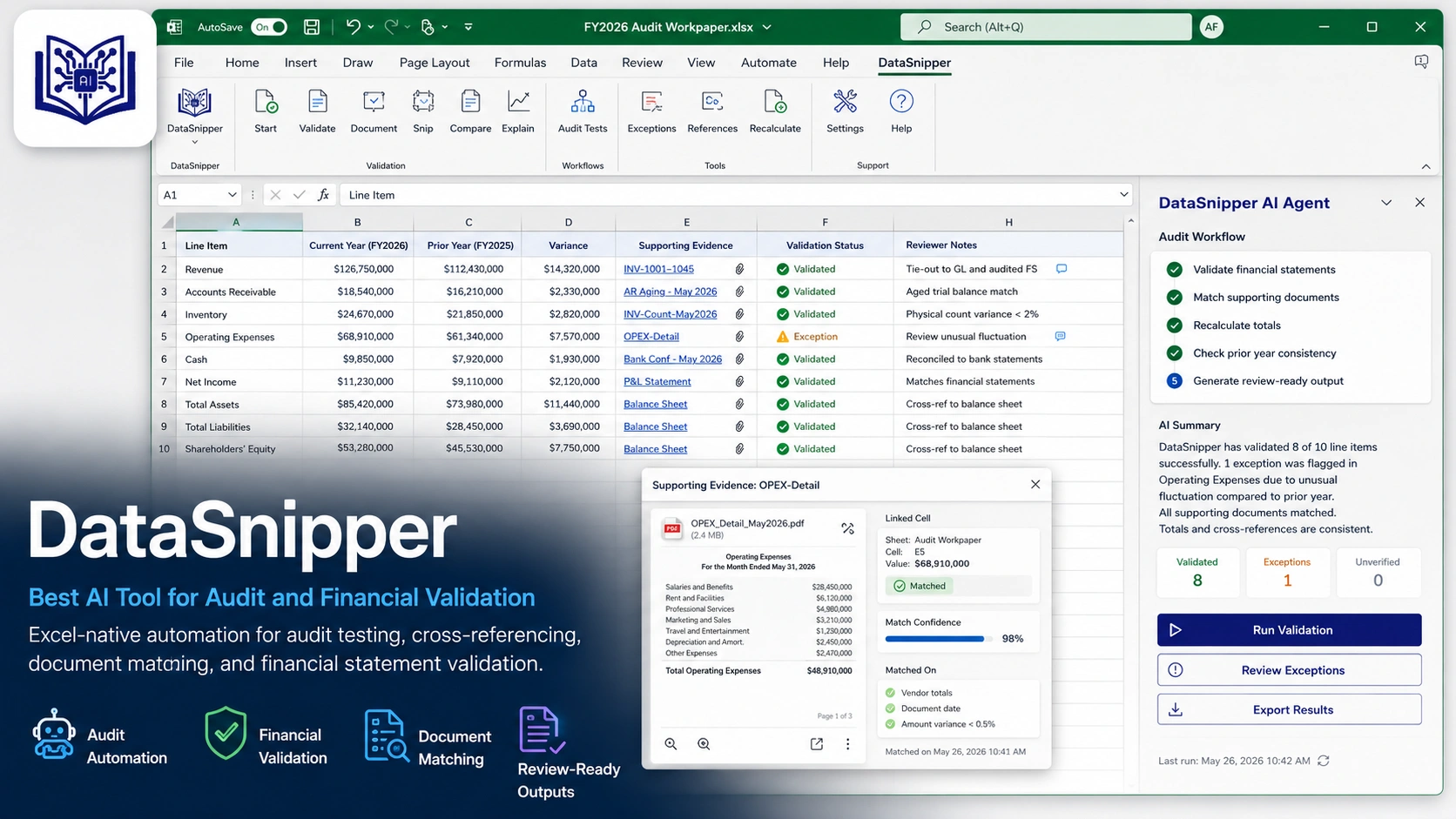Open the INV-1001-1045 evidence link
The image size is (1456, 819).
click(x=658, y=269)
